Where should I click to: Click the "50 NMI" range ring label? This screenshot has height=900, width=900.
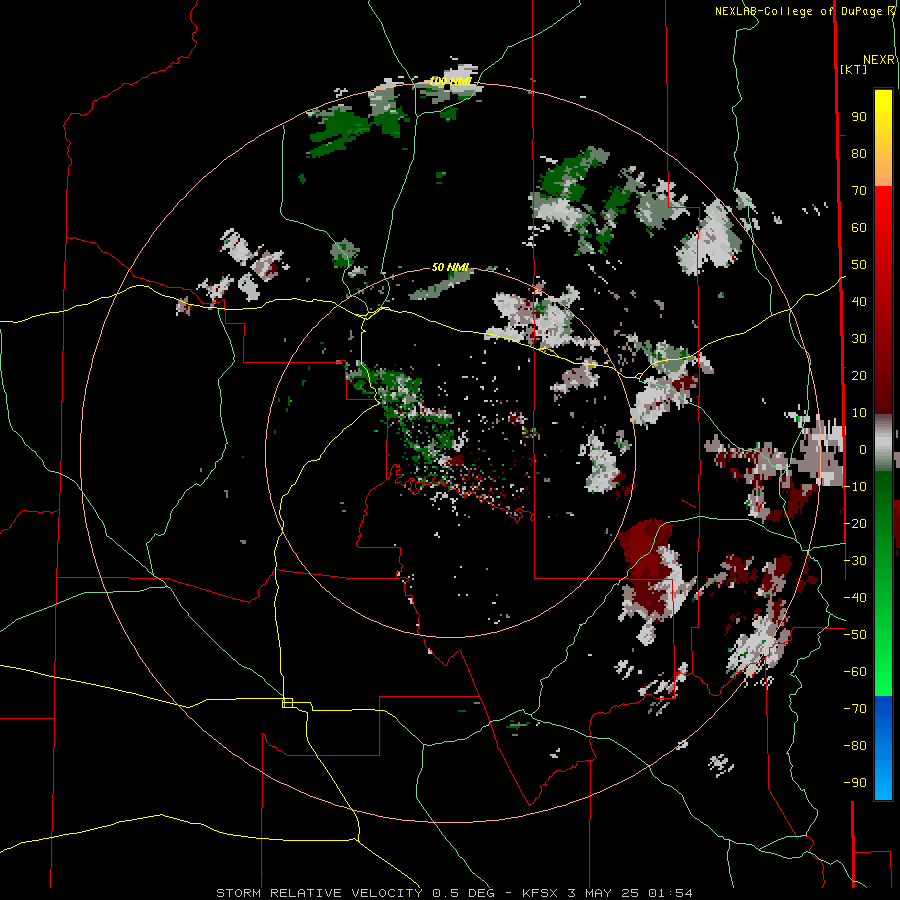click(x=451, y=267)
